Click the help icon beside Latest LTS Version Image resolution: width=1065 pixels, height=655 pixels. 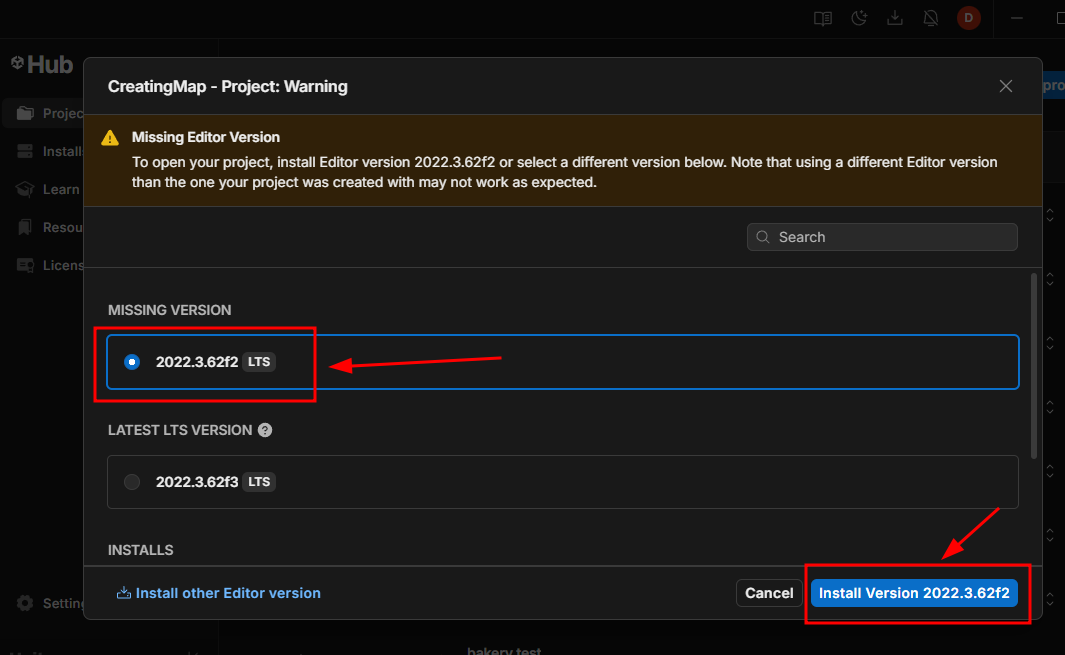pyautogui.click(x=265, y=430)
